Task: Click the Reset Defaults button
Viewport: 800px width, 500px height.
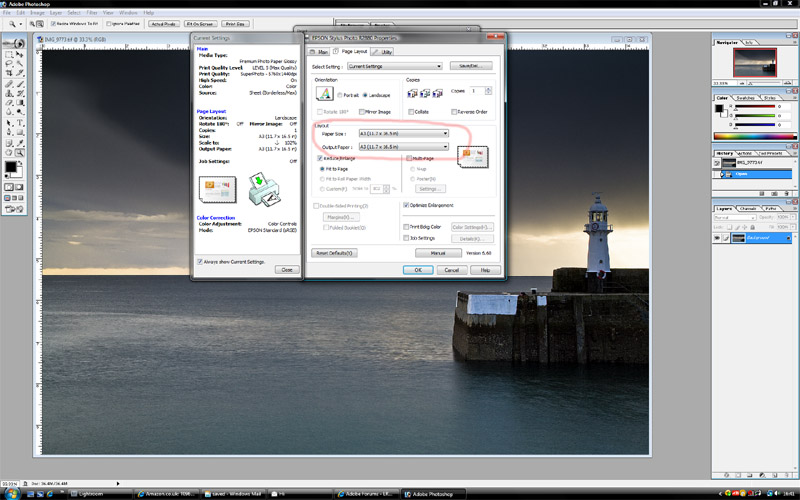Action: (335, 253)
